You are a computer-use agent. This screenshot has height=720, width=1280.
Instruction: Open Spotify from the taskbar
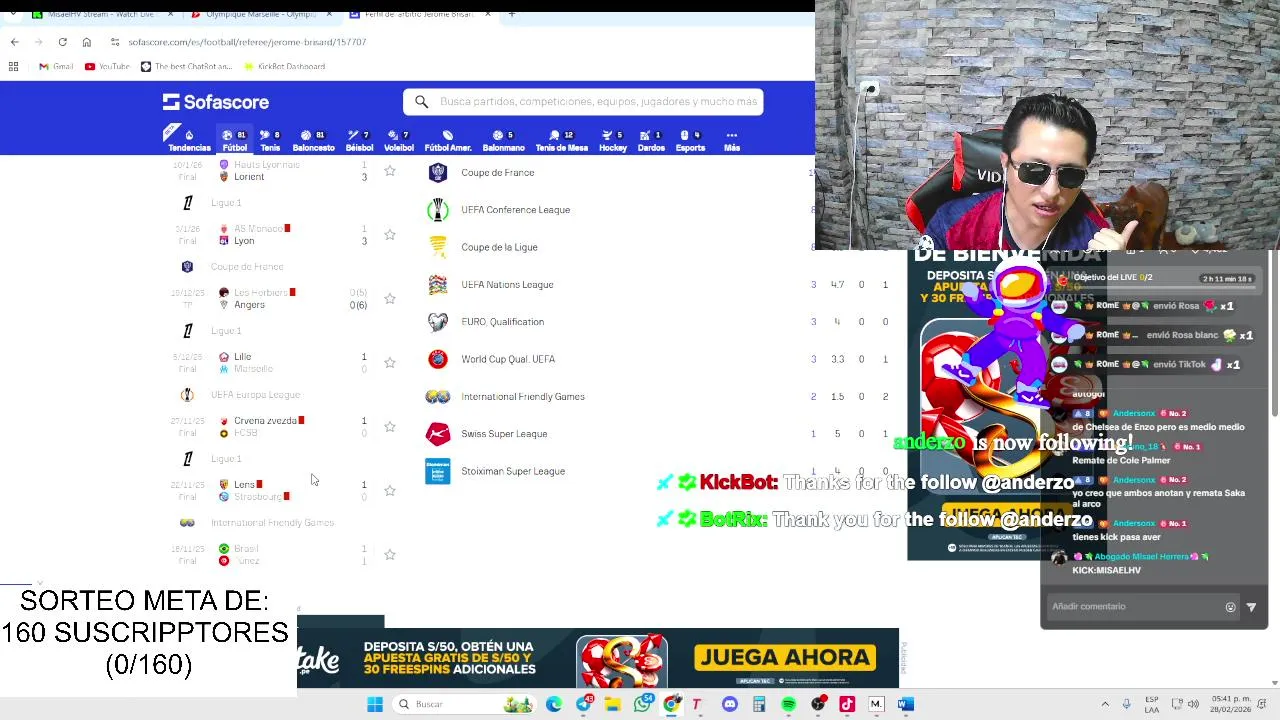[788, 704]
